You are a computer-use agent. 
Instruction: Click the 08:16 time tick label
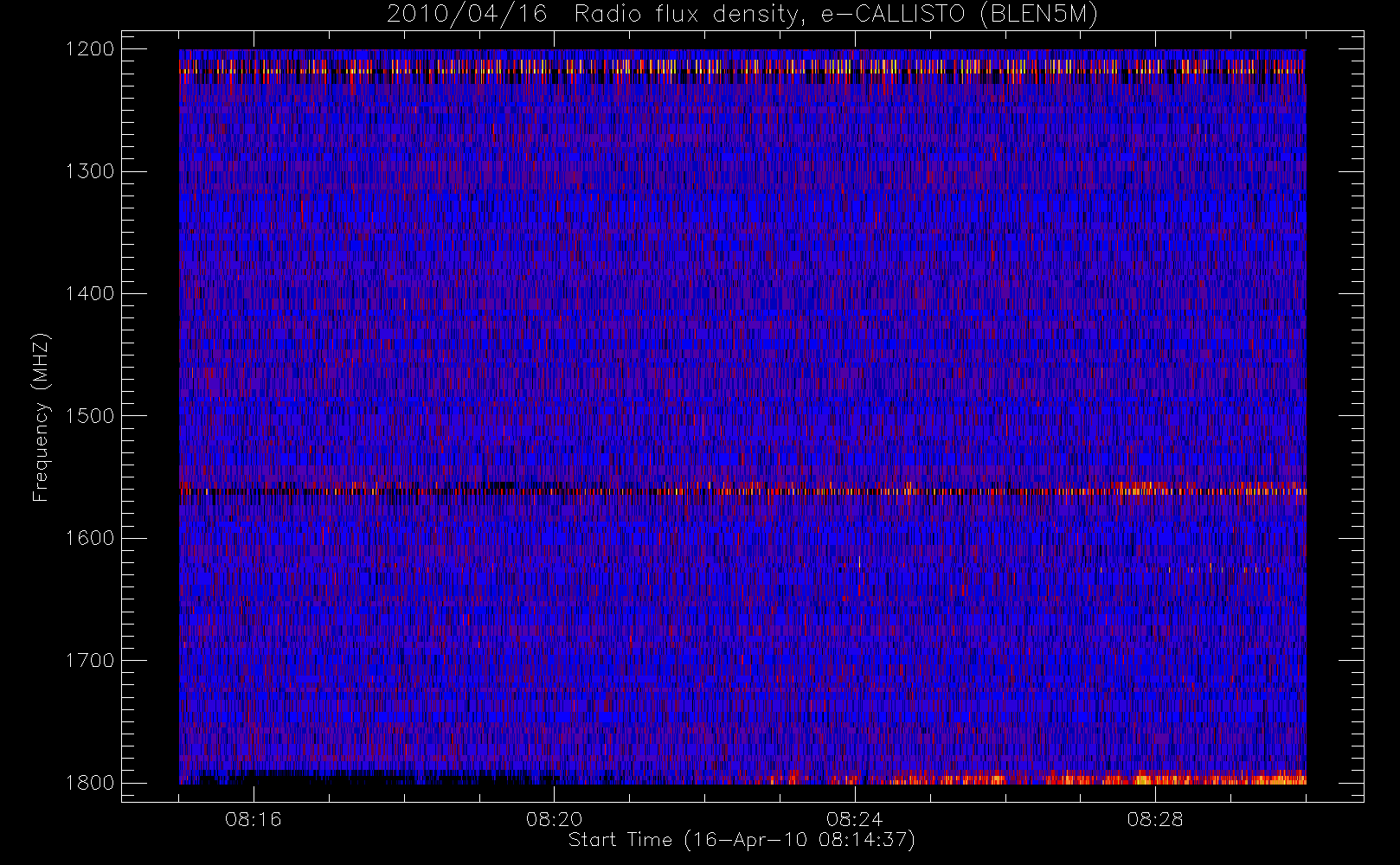254,819
